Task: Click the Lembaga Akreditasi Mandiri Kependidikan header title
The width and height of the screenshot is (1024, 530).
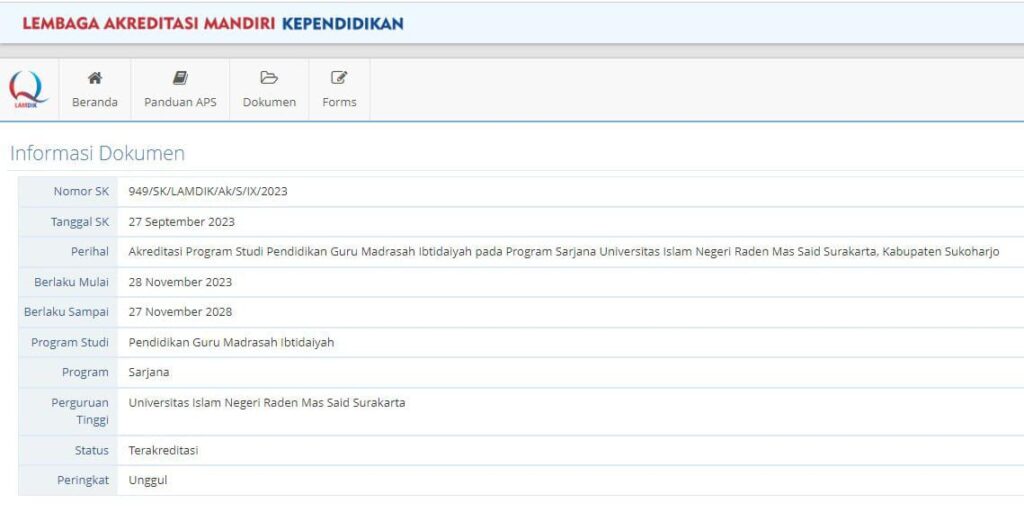Action: click(x=213, y=23)
